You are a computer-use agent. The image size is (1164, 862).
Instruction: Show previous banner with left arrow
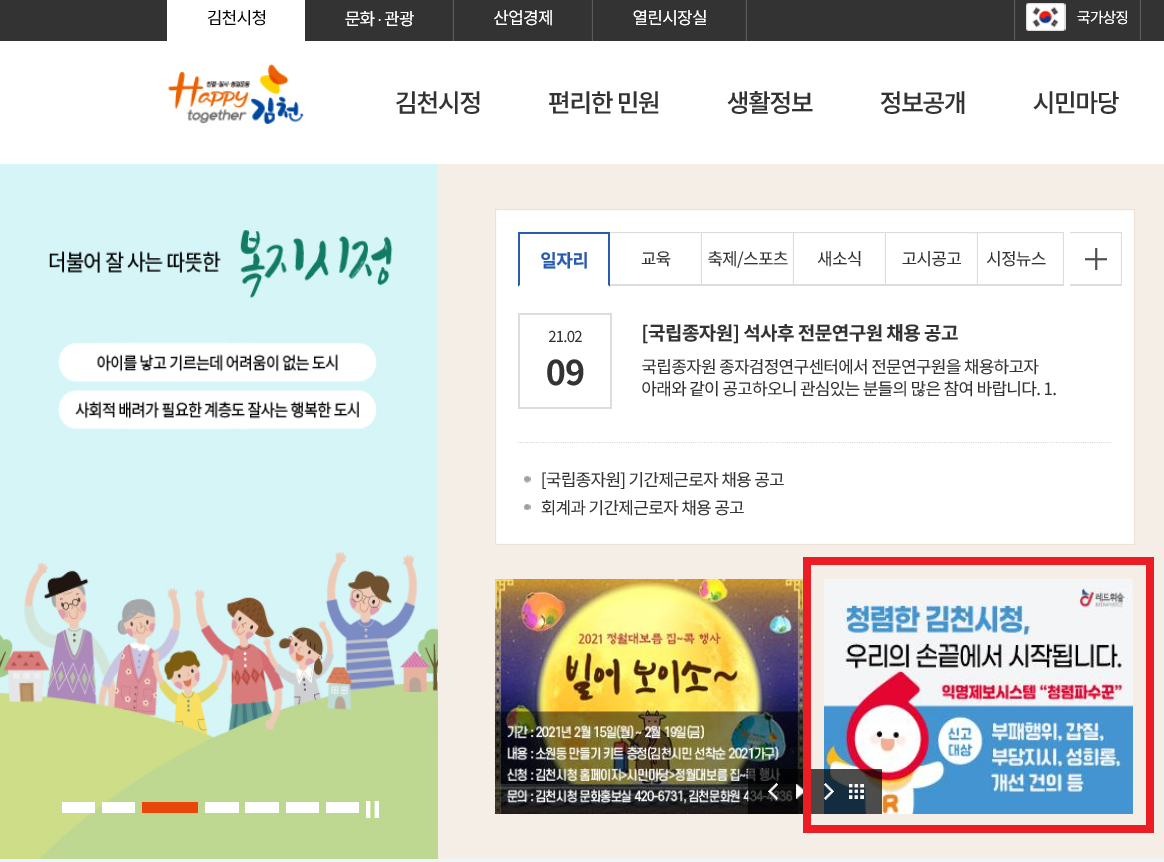point(774,791)
